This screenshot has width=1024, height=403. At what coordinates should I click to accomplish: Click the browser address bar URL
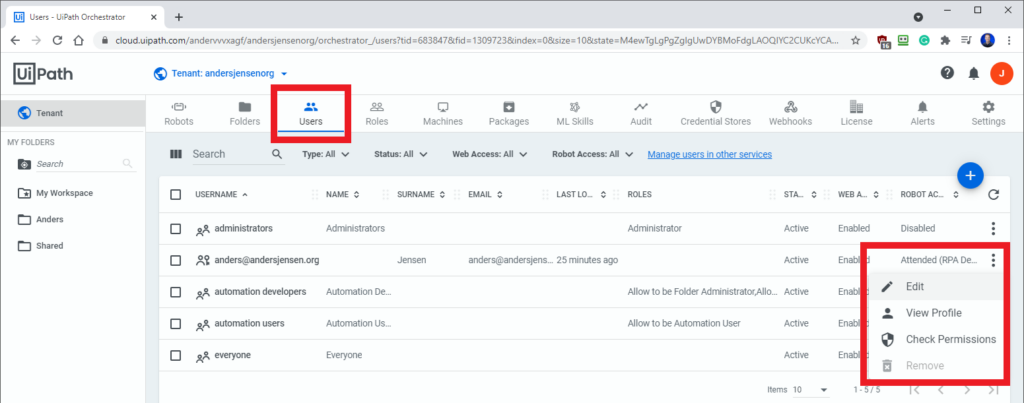click(x=477, y=40)
